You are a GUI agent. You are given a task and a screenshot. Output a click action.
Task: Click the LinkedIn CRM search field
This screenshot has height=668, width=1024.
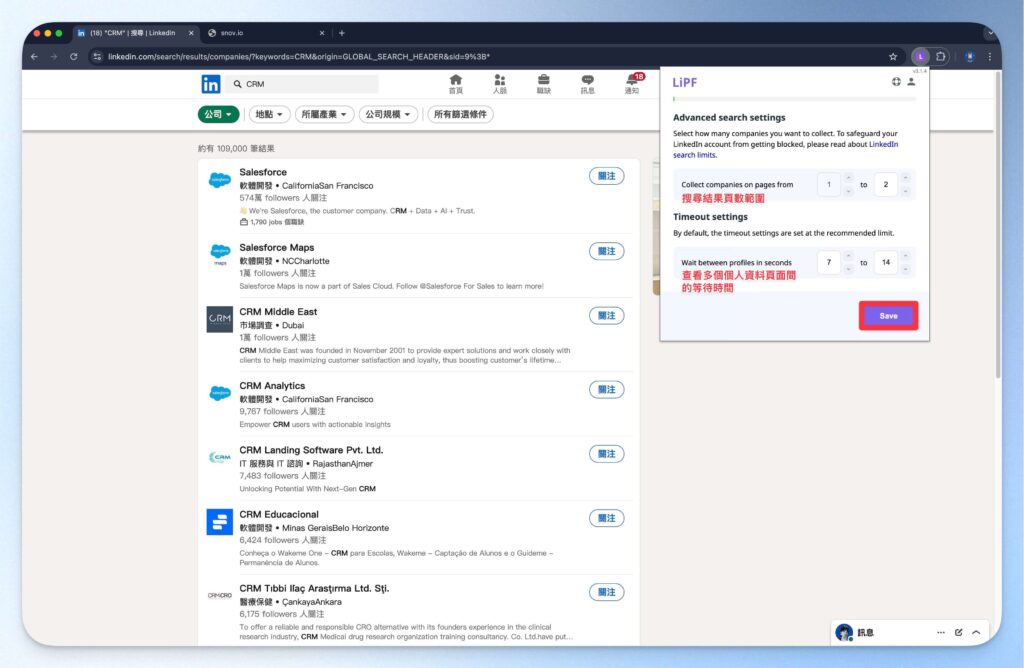(304, 84)
